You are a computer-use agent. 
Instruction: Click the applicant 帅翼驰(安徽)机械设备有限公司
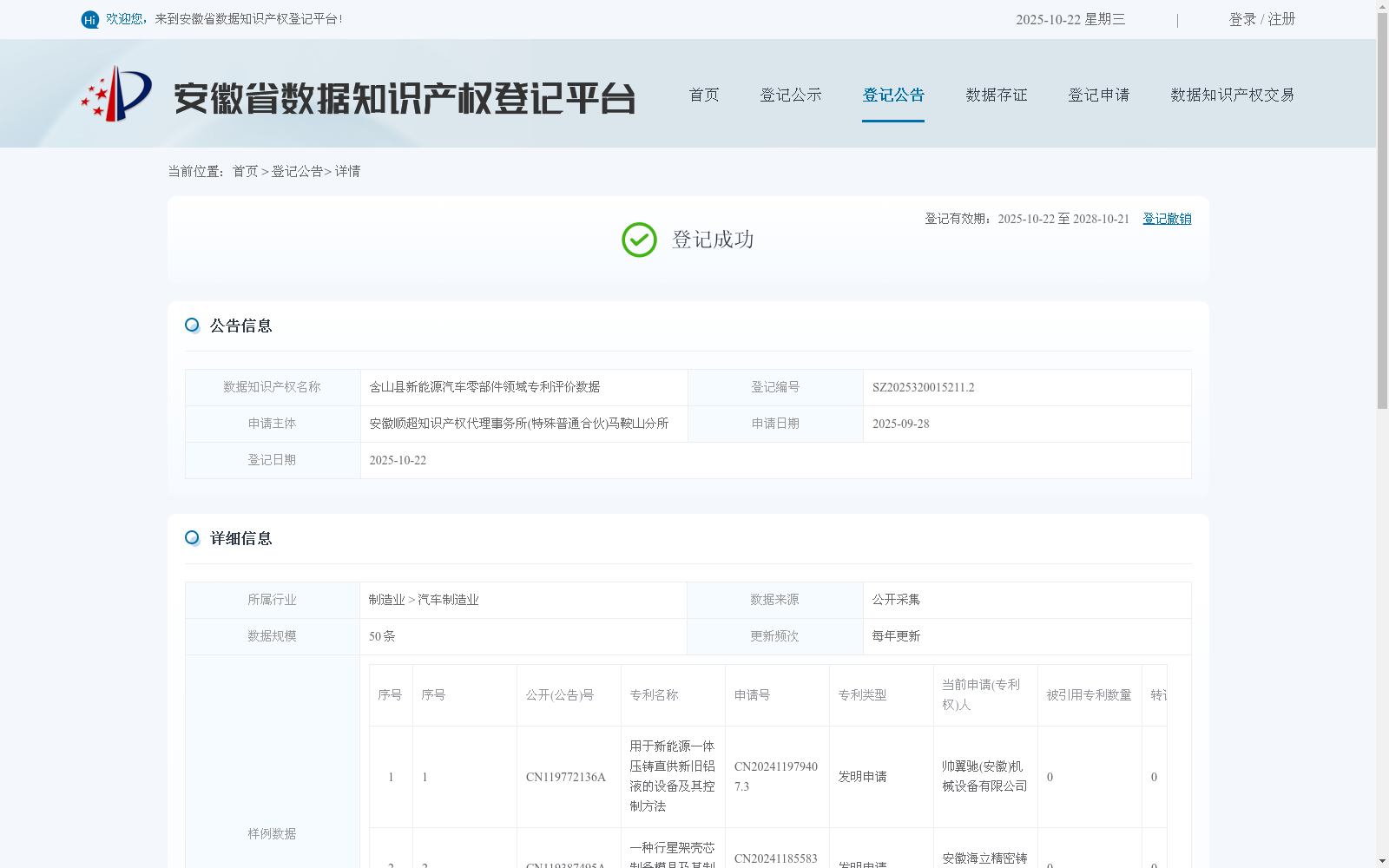(984, 776)
